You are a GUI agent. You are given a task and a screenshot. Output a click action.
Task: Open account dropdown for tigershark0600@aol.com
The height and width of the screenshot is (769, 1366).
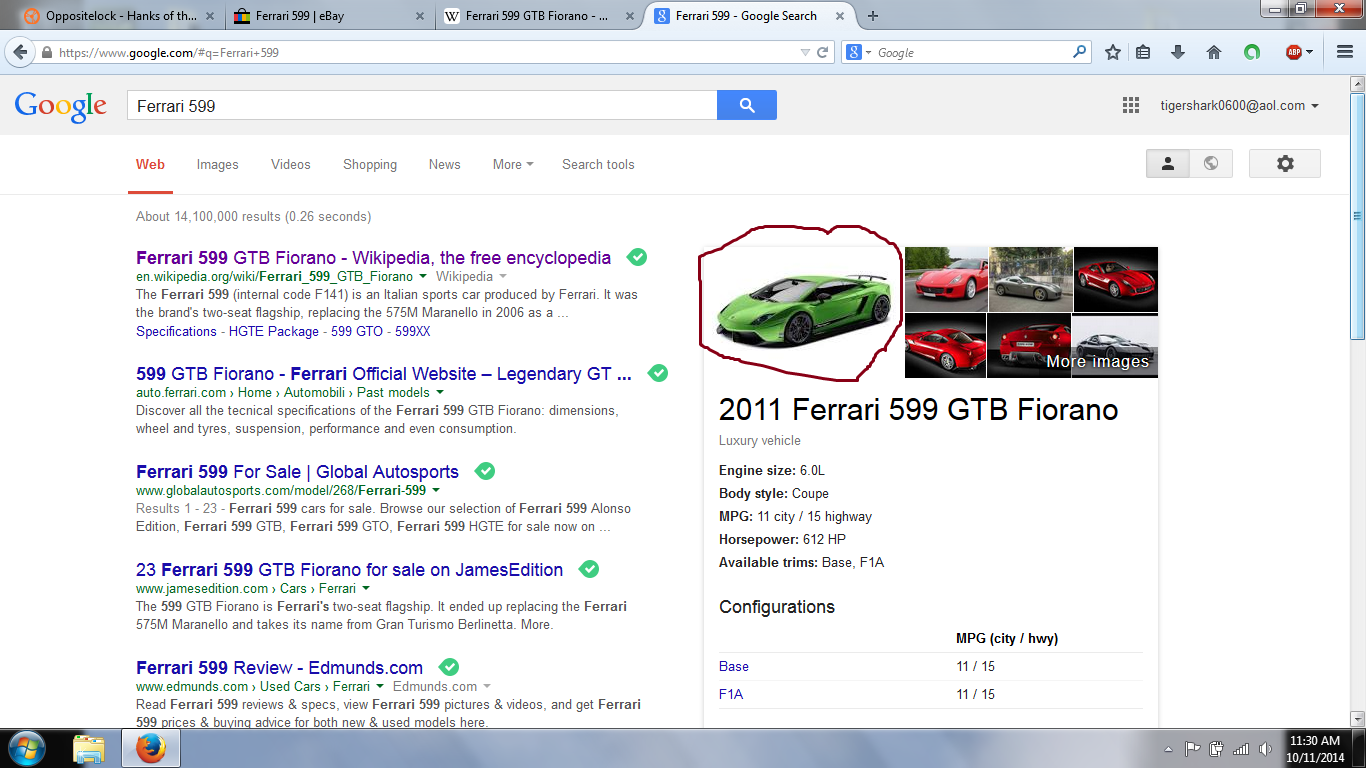[x=1239, y=105]
